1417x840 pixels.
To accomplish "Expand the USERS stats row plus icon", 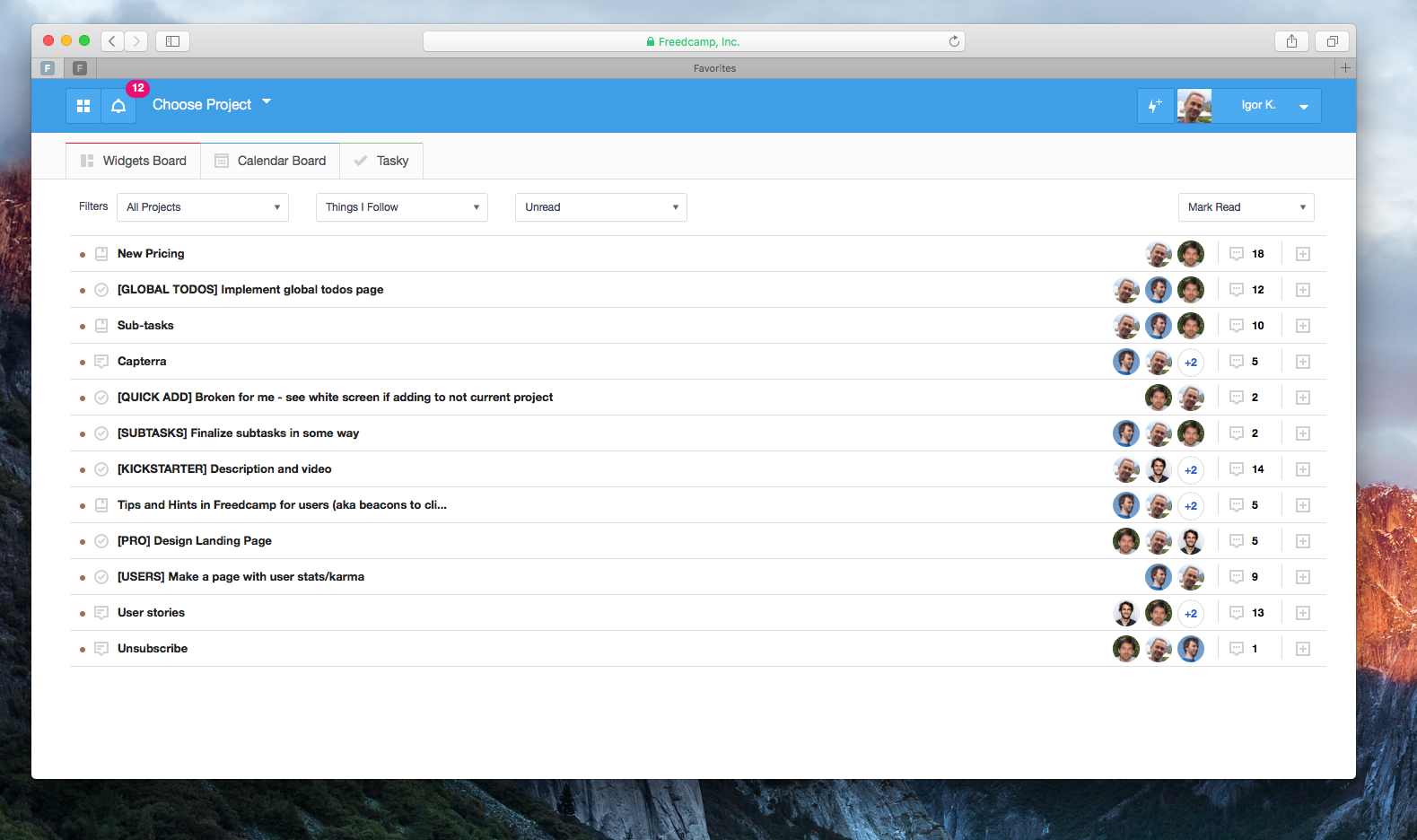I will (x=1303, y=577).
